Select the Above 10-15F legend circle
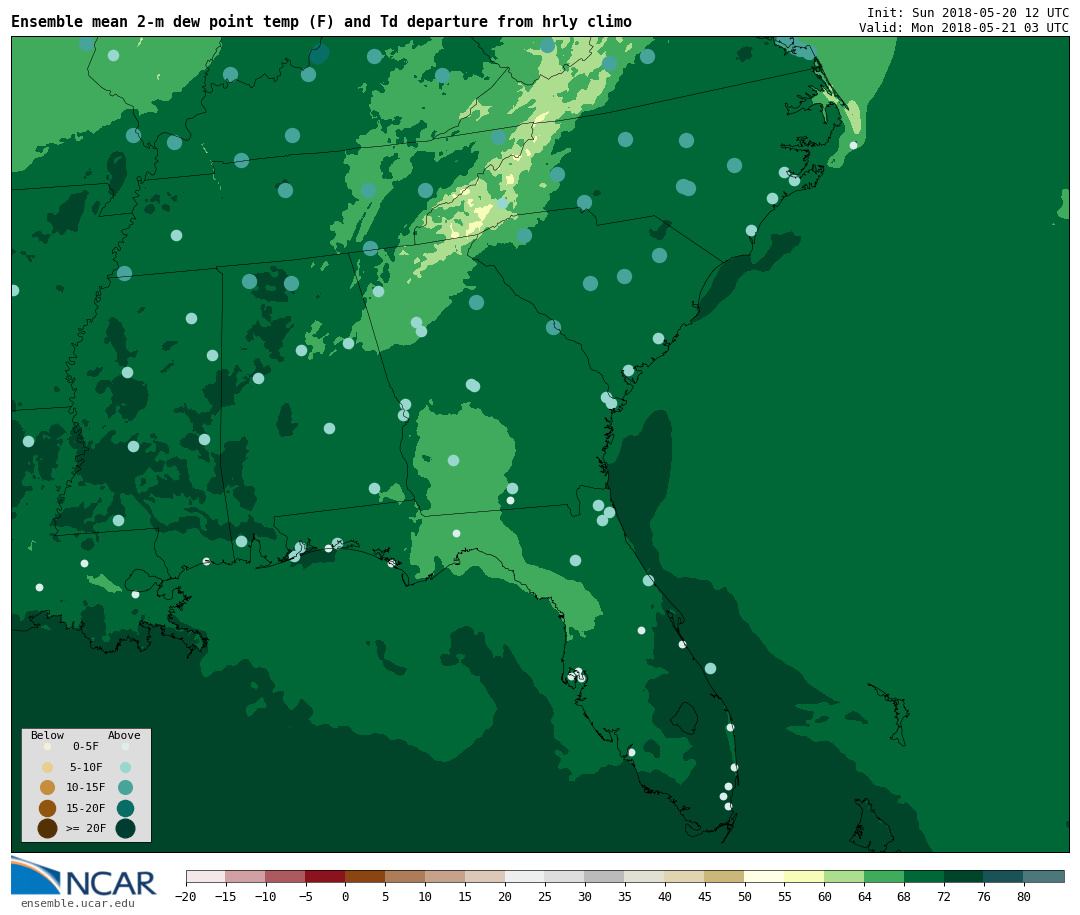The height and width of the screenshot is (915, 1080). 125,788
